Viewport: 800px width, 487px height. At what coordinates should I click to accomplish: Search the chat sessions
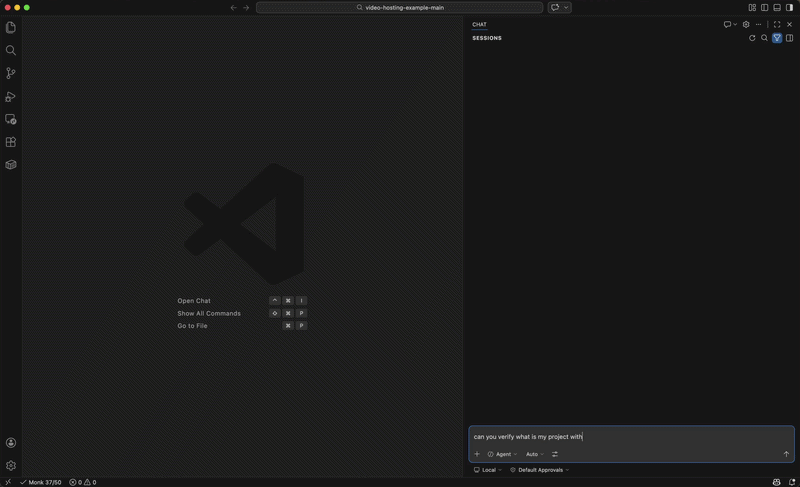764,38
